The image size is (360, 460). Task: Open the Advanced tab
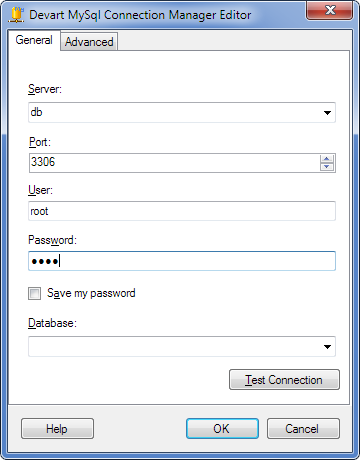89,42
